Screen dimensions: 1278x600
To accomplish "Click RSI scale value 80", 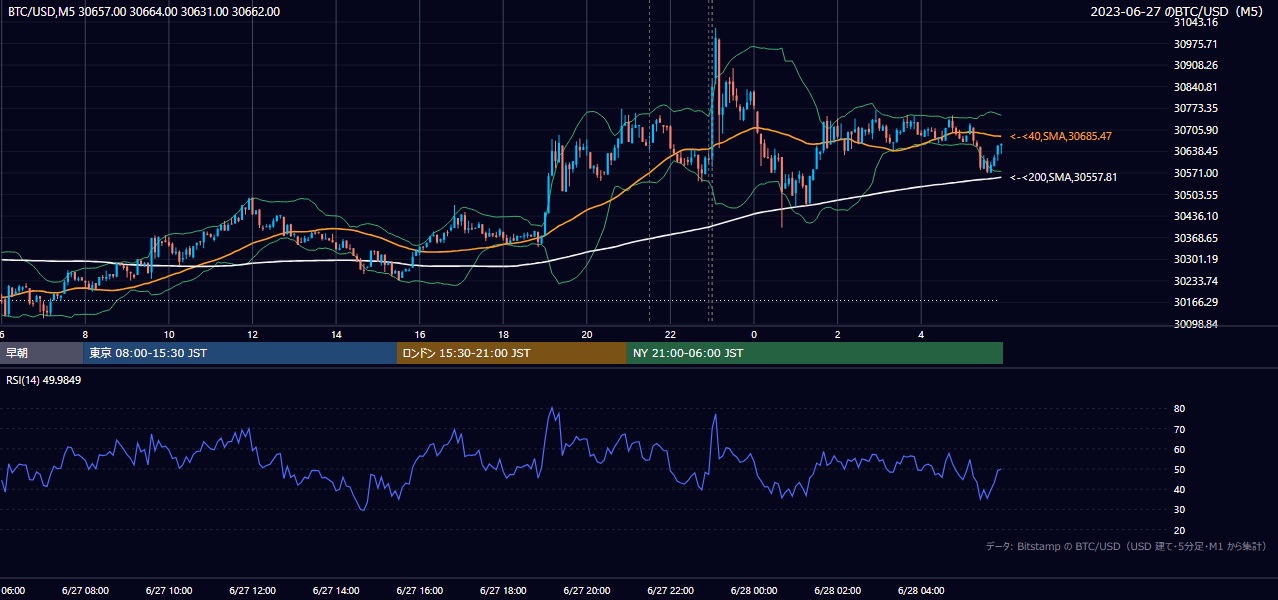I will coord(1180,409).
